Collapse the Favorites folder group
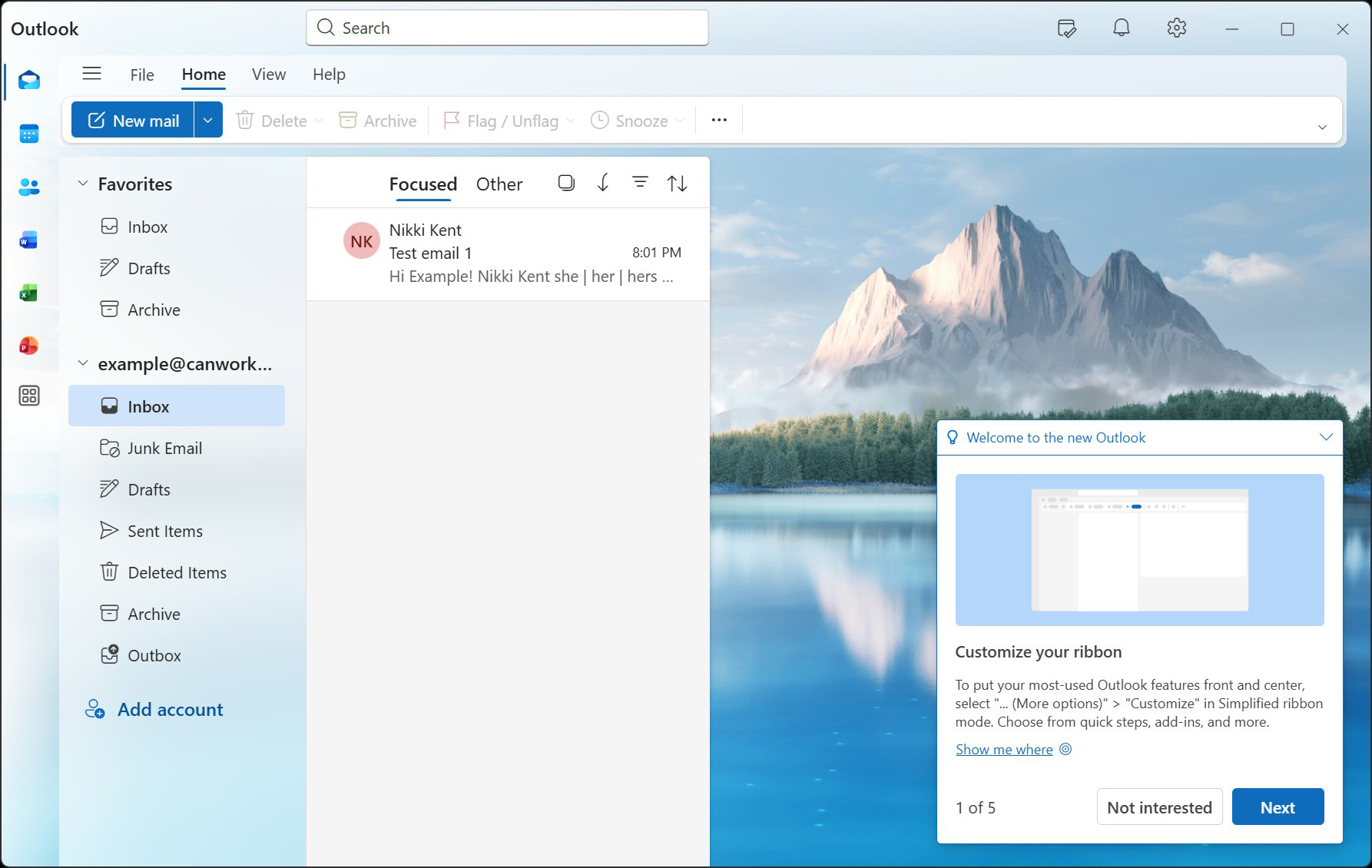 (x=83, y=184)
